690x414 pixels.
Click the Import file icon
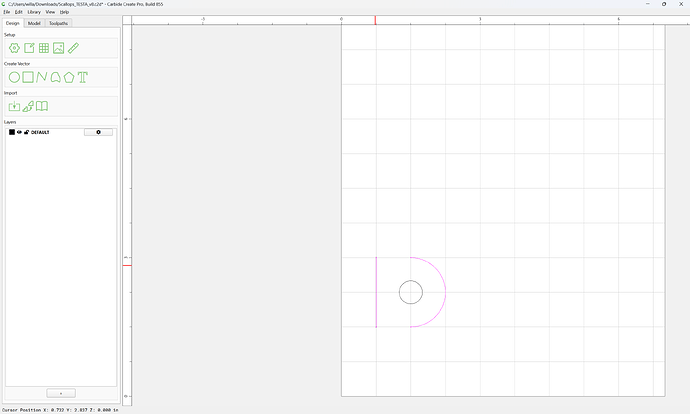15,106
